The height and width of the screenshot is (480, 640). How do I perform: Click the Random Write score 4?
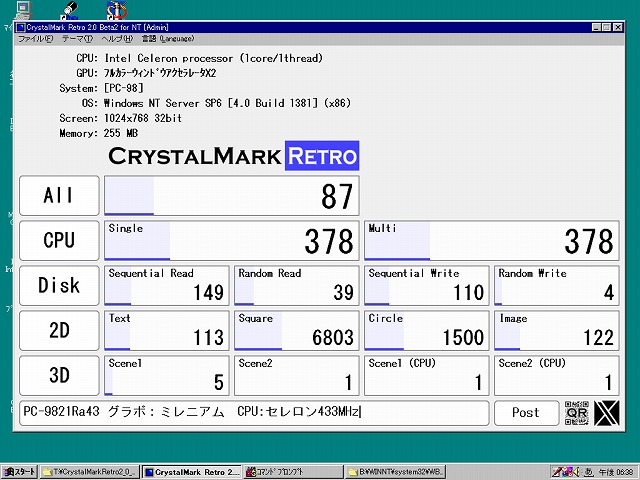pyautogui.click(x=557, y=285)
